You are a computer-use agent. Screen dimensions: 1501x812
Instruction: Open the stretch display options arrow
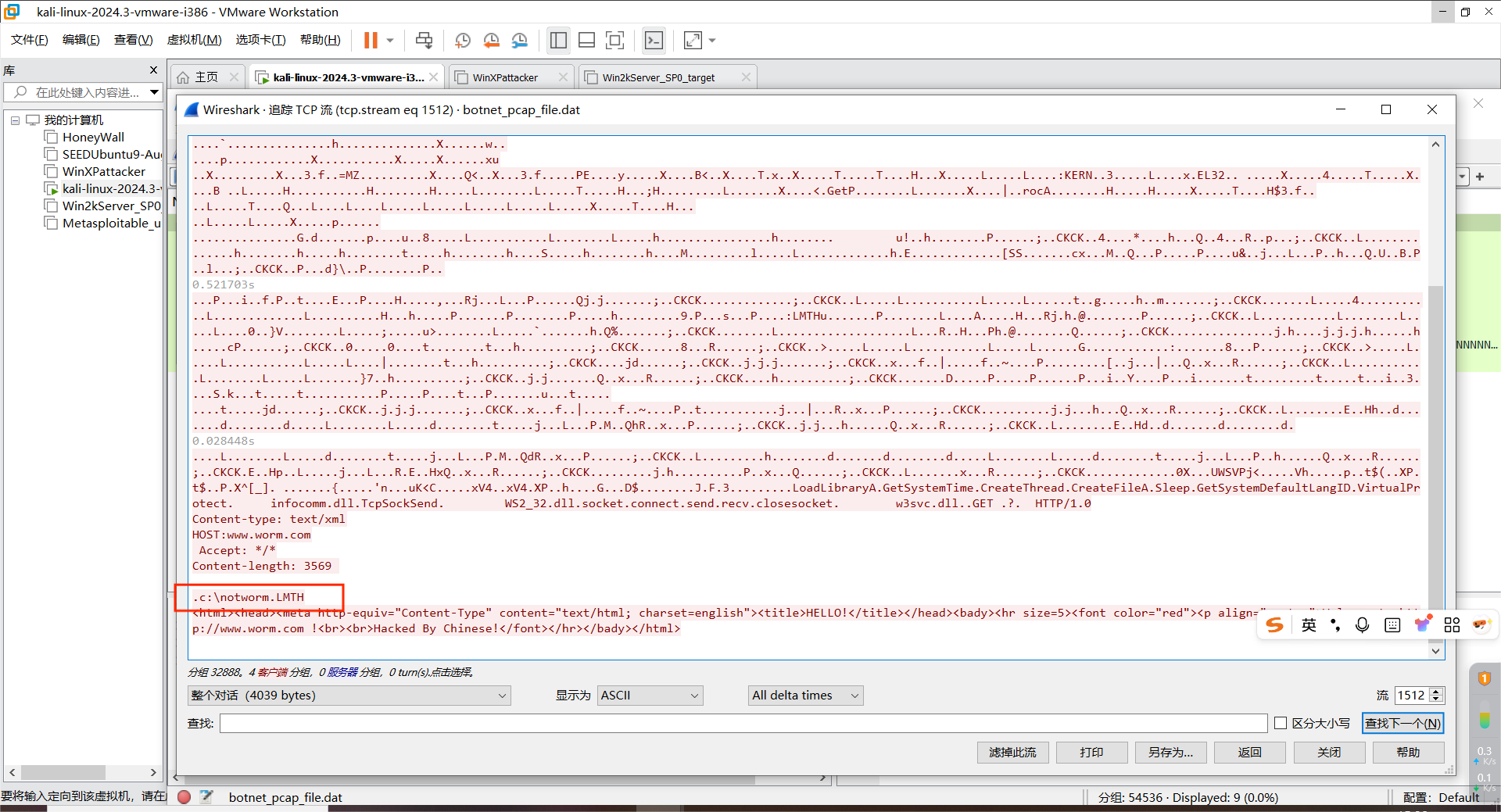(712, 41)
